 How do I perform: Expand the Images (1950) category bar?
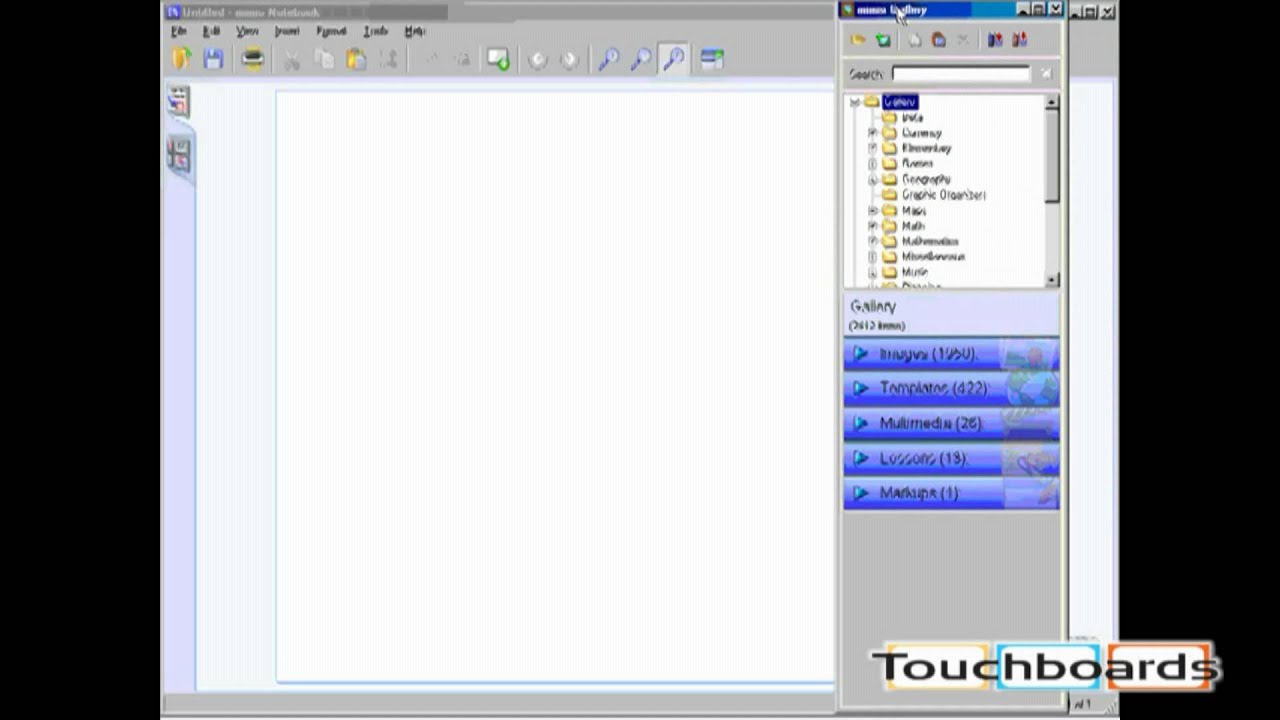coord(951,355)
